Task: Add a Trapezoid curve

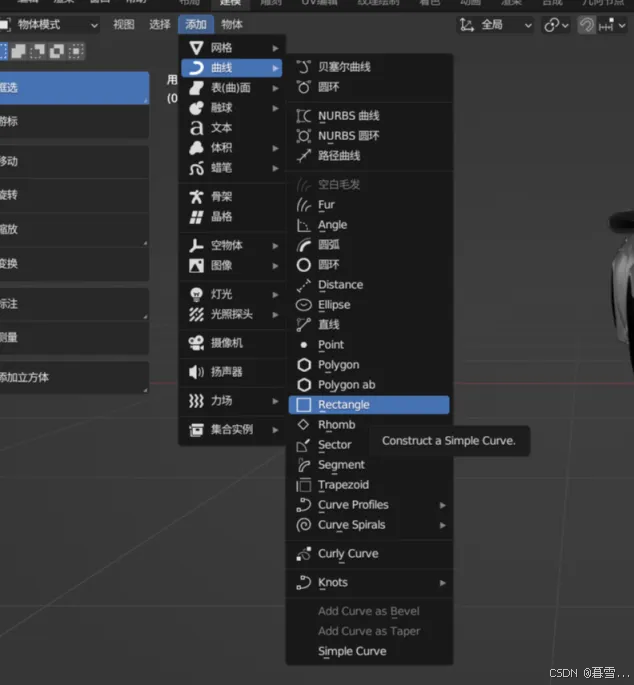Action: [369, 485]
